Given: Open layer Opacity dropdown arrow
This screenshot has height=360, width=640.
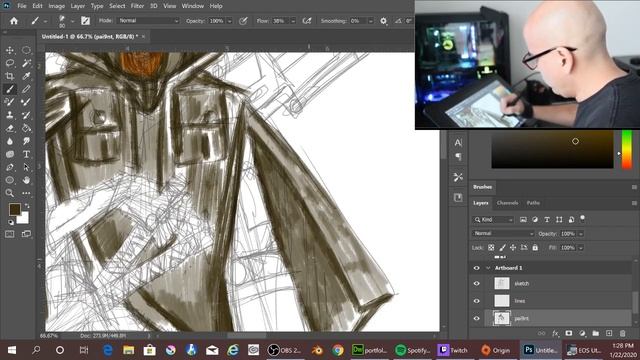Looking at the screenshot, I should click(581, 234).
